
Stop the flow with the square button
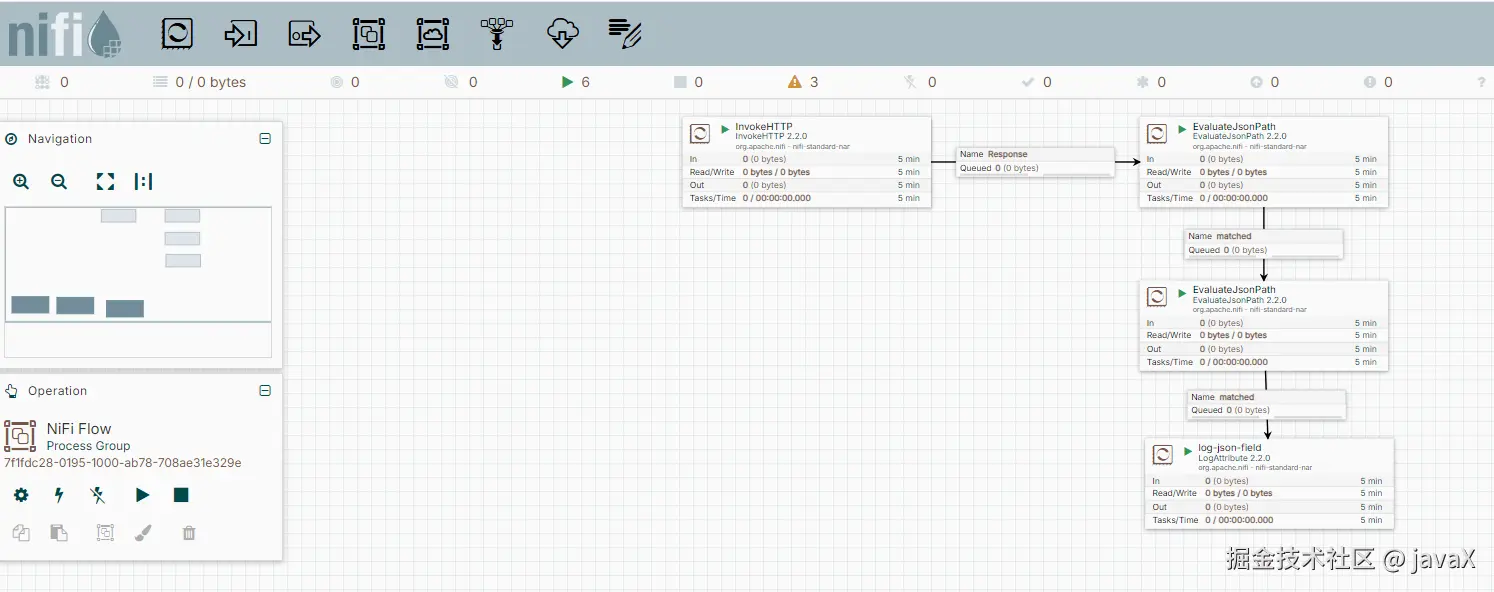(181, 495)
